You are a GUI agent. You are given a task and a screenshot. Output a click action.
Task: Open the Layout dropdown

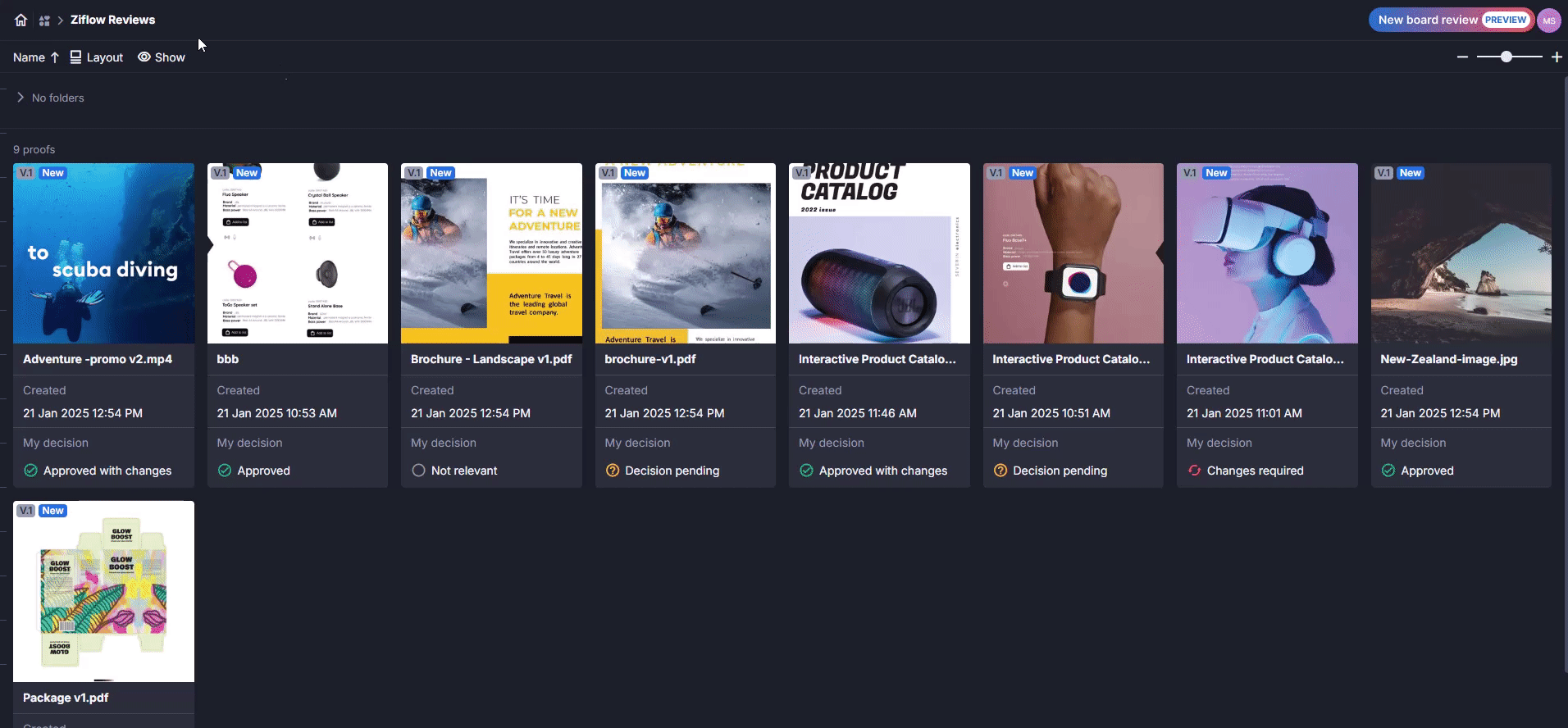tap(97, 57)
